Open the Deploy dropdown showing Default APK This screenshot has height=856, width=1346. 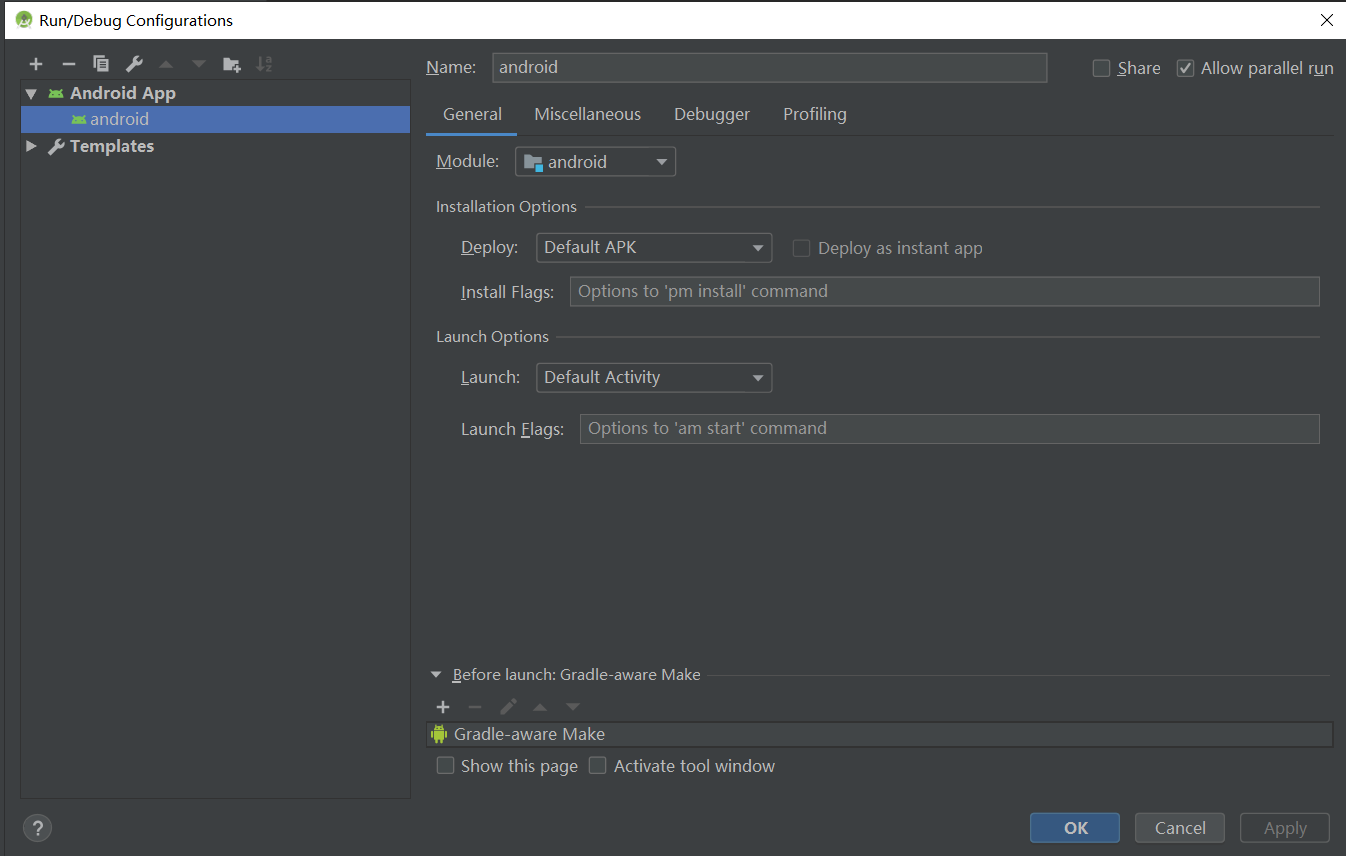pyautogui.click(x=654, y=247)
